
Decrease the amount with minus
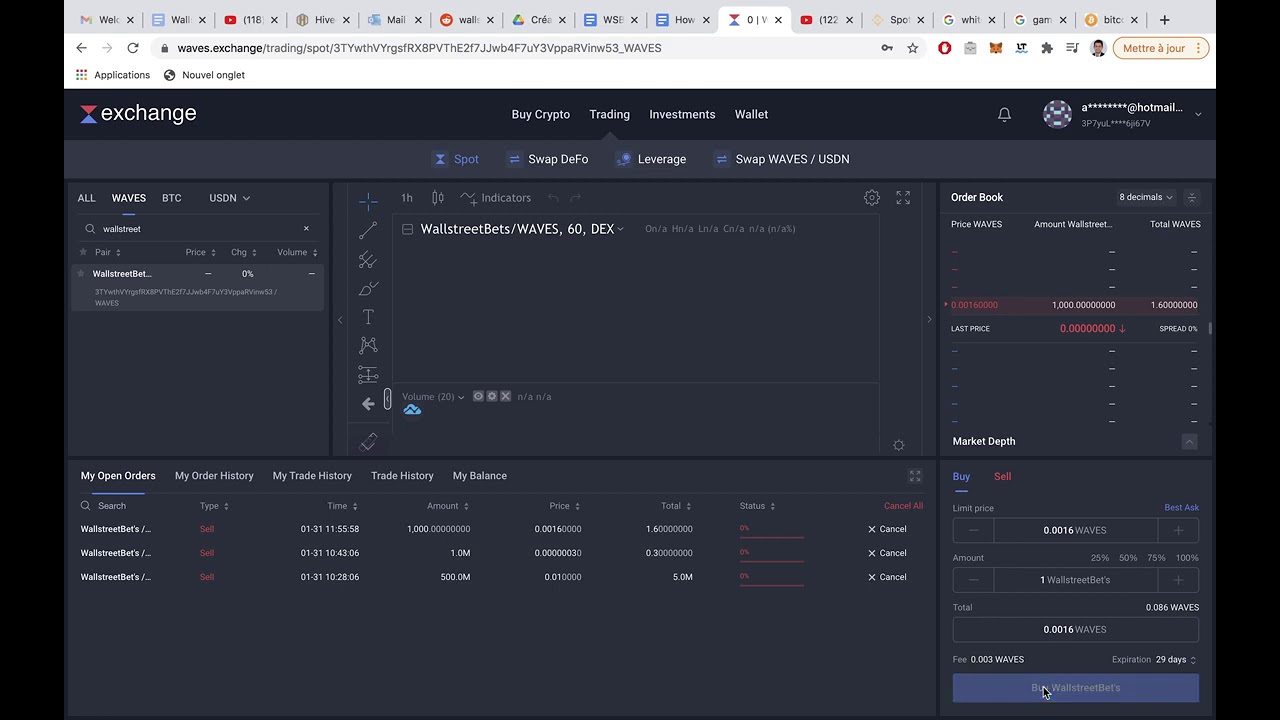[x=973, y=580]
